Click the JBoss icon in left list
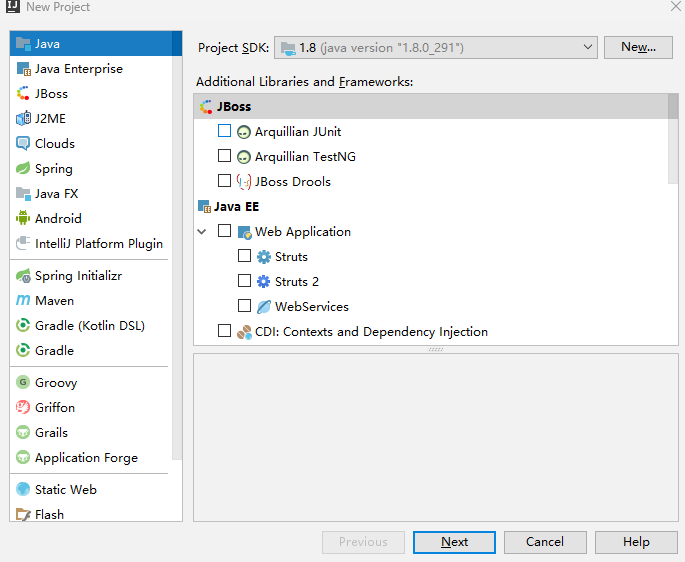Screen dimensions: 685x562 coord(23,94)
